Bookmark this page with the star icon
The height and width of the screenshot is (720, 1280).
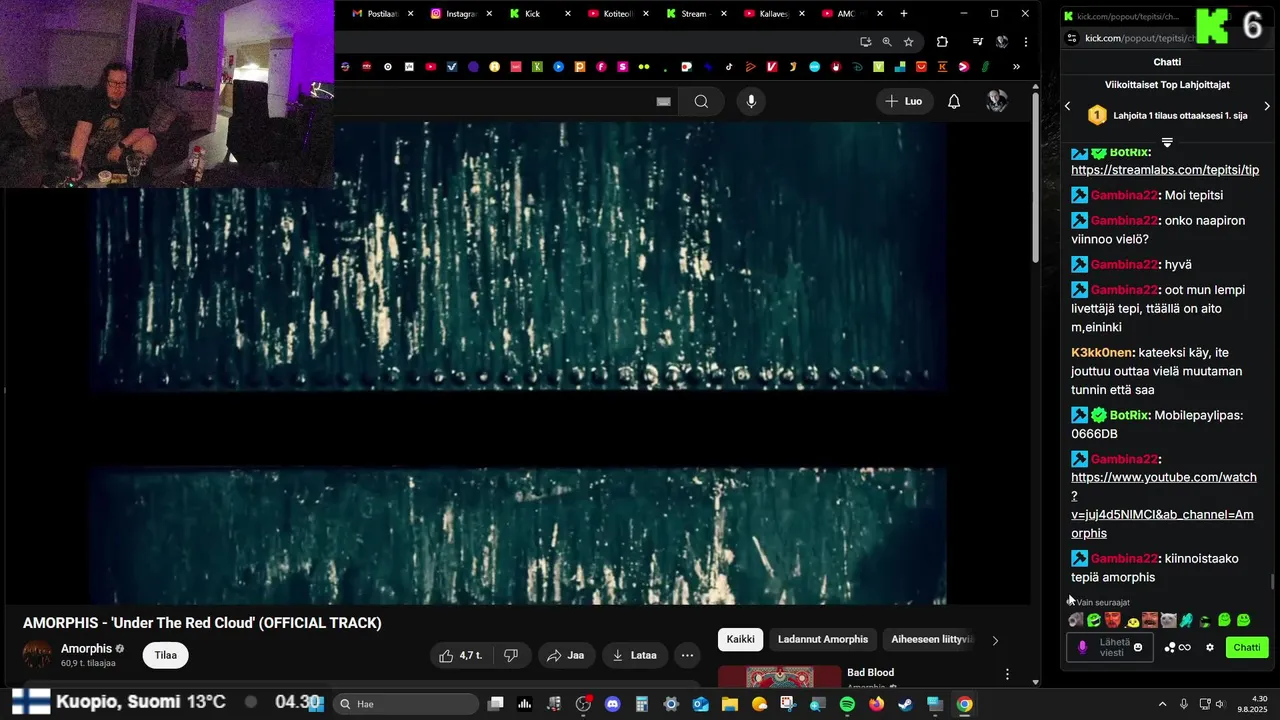(908, 42)
